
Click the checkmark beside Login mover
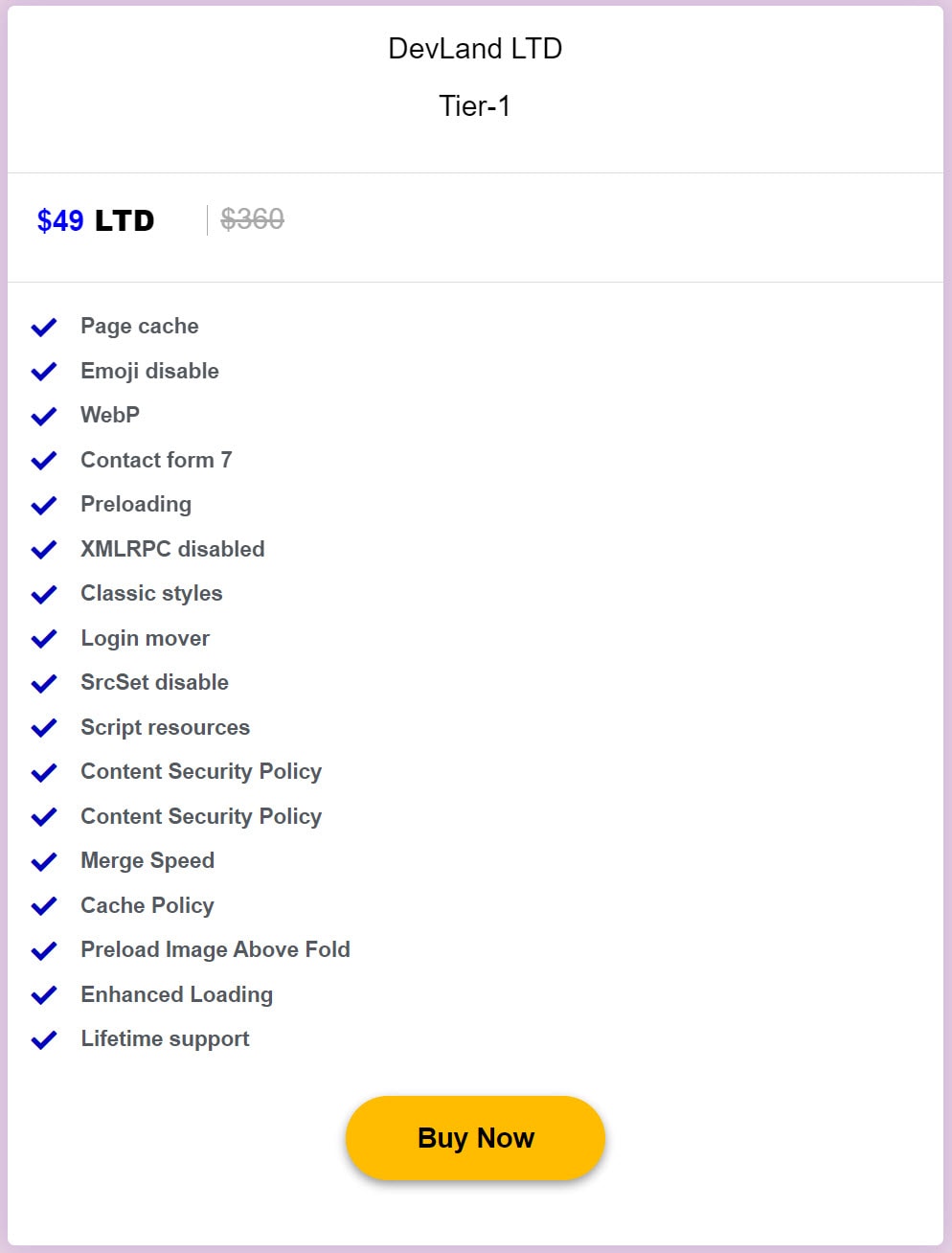[x=44, y=638]
